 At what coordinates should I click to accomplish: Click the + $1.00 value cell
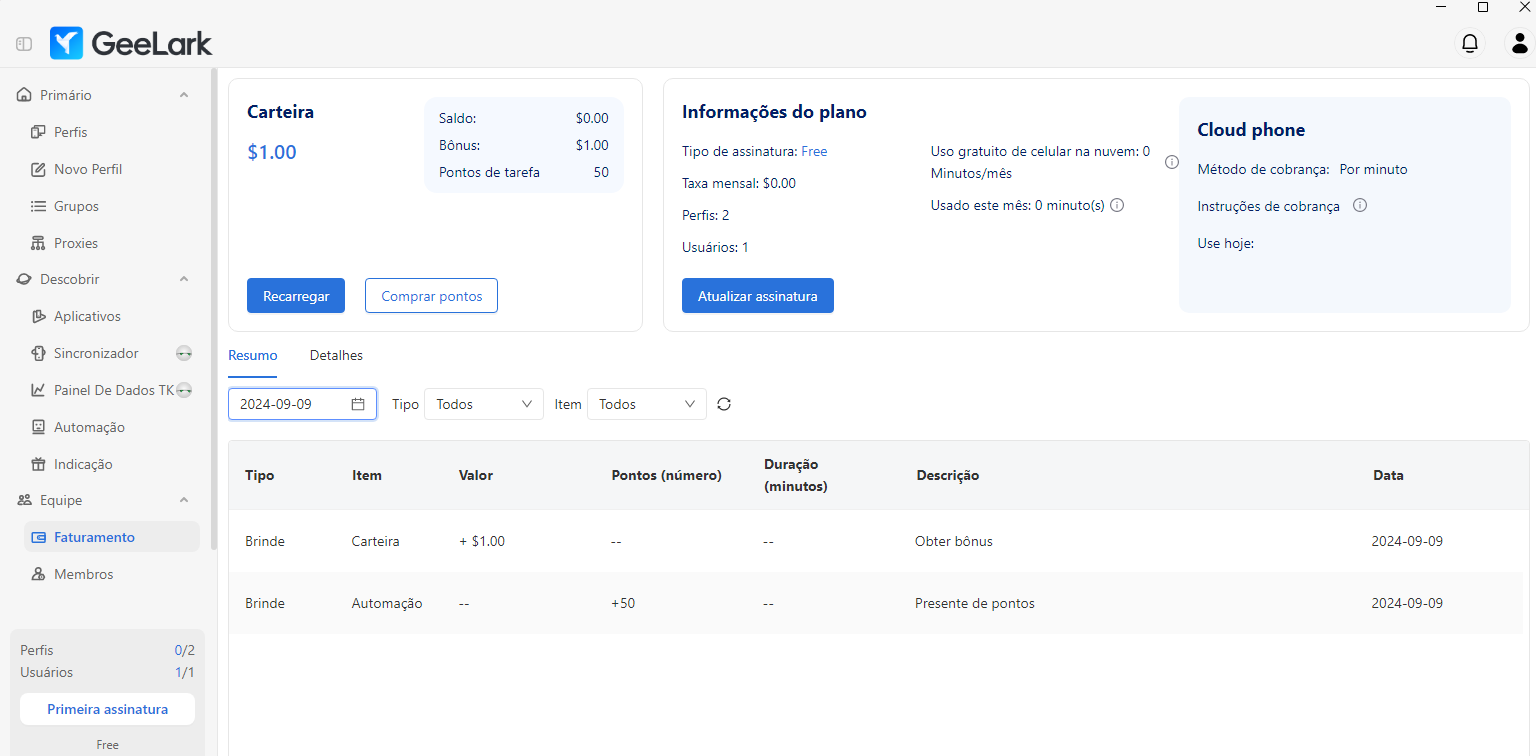pos(482,541)
